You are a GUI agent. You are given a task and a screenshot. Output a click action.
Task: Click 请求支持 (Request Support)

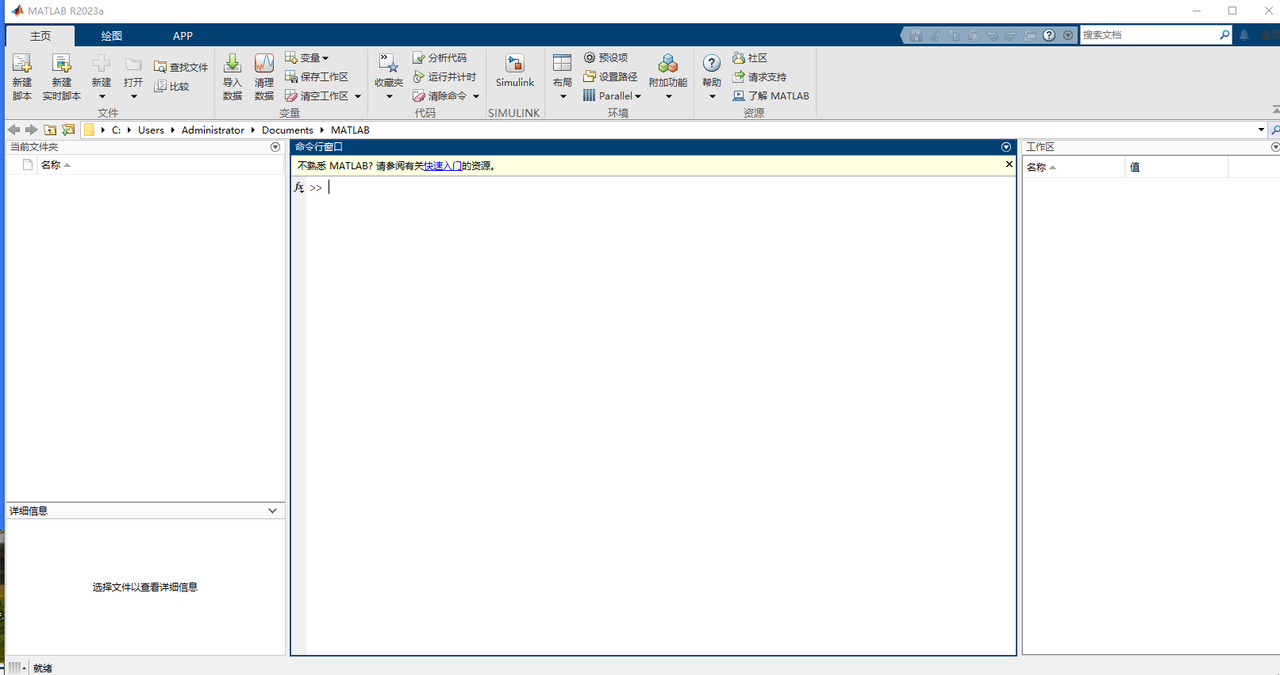[759, 77]
